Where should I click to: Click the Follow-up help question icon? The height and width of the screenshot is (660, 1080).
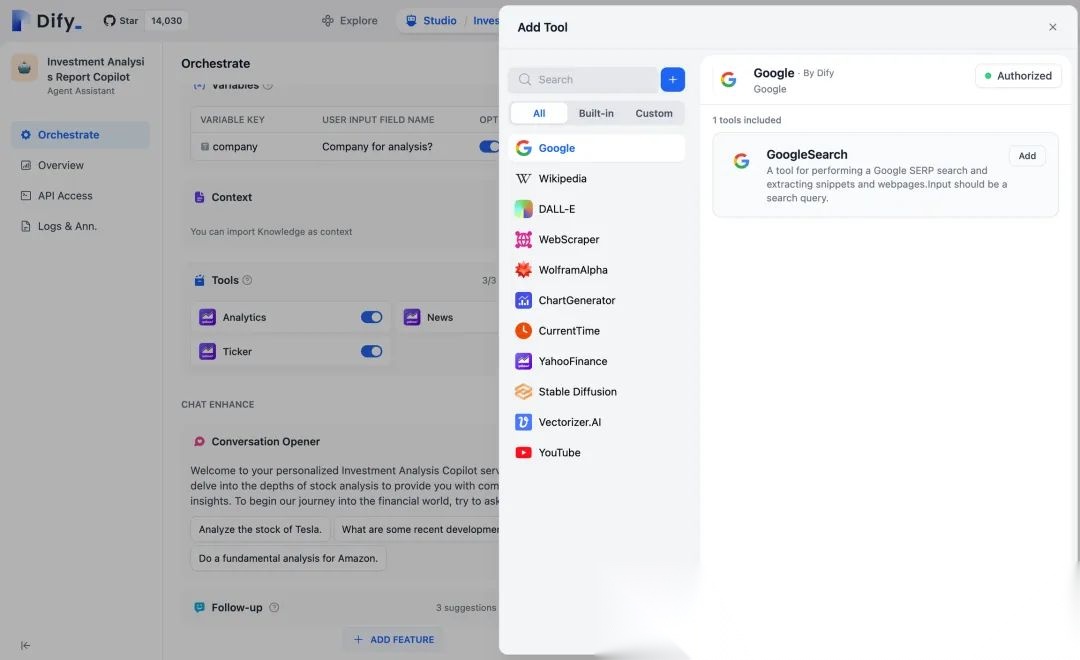tap(274, 608)
